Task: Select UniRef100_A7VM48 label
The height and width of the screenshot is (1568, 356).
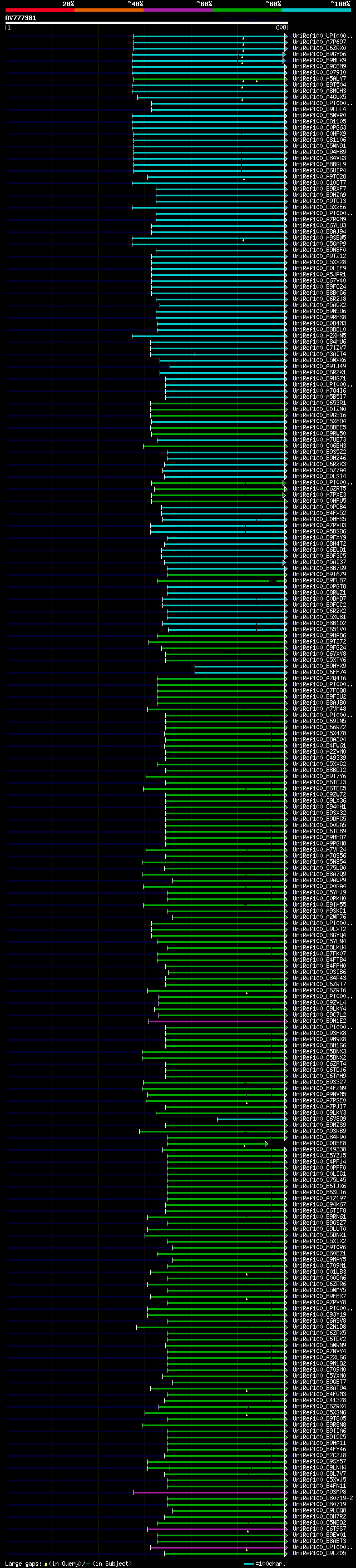Action: tap(319, 709)
